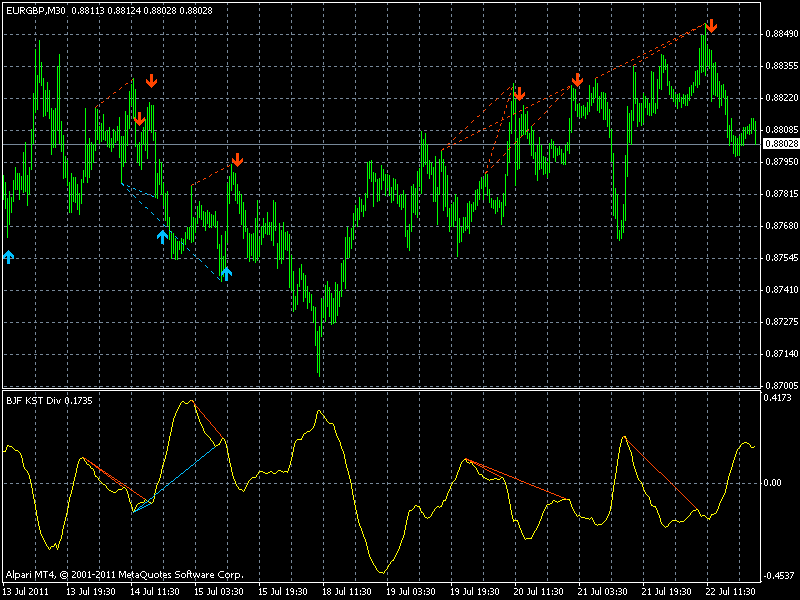The height and width of the screenshot is (600, 800).
Task: Click the 0.87410 price scale label
Action: [782, 290]
